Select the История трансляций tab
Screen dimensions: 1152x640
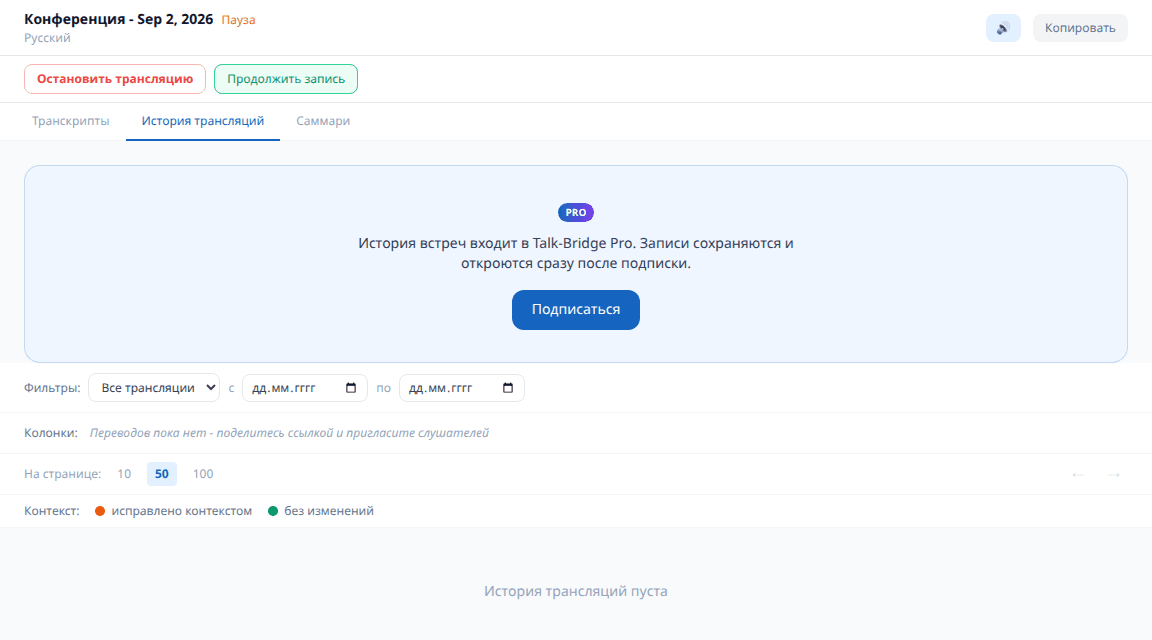click(203, 121)
